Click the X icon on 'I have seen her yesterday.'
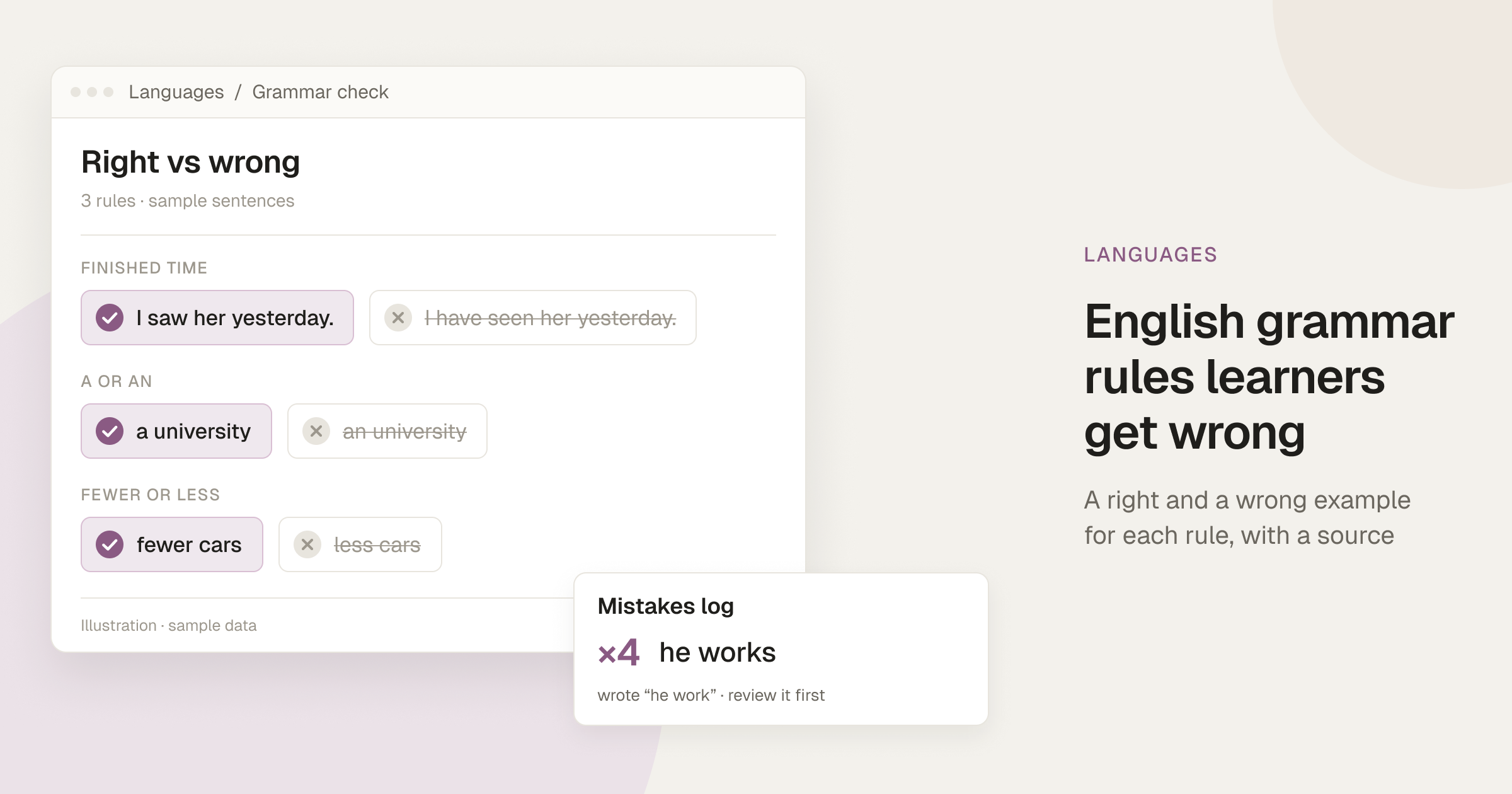This screenshot has width=1512, height=794. coord(398,318)
